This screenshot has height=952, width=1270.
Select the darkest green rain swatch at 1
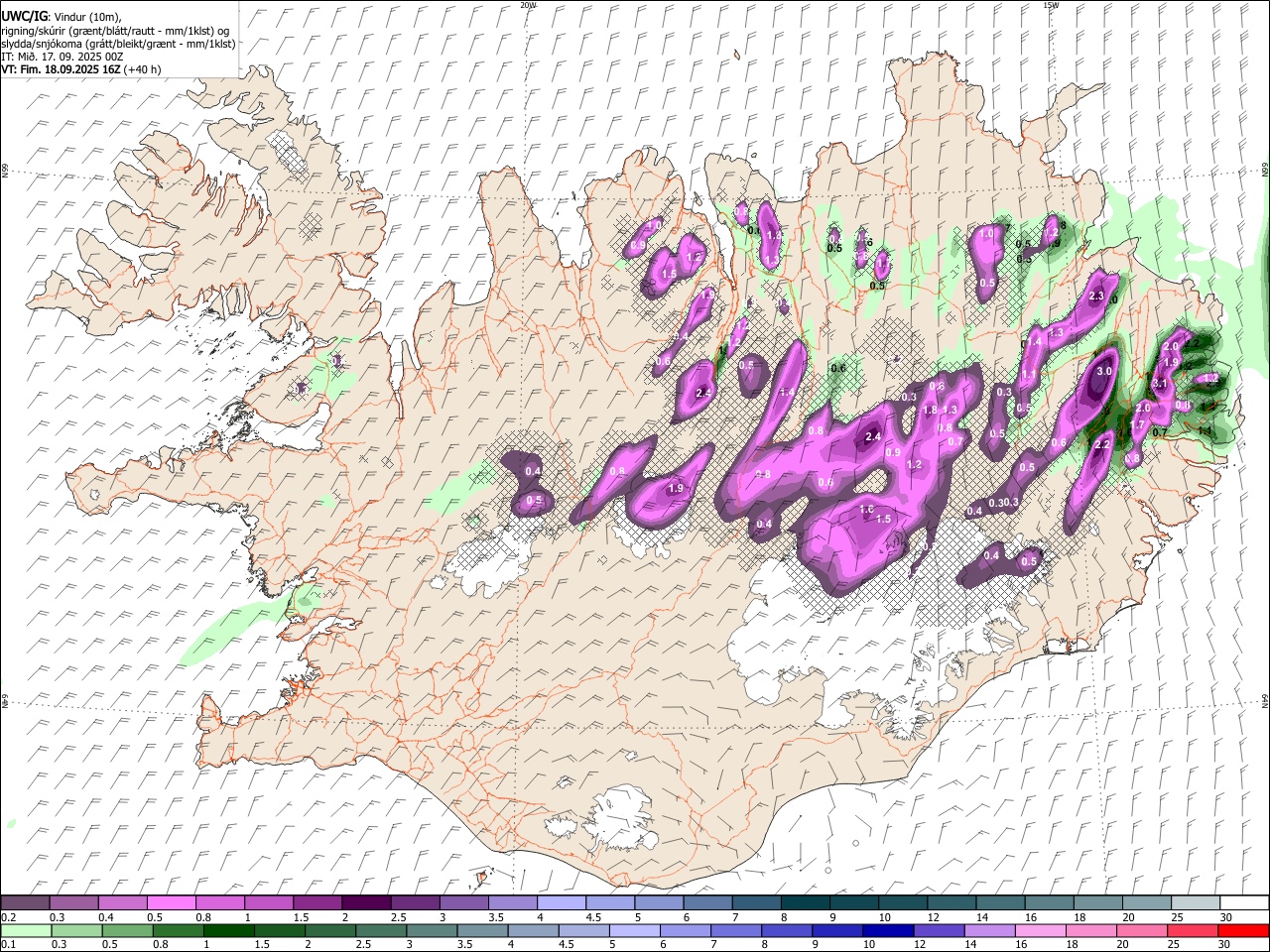228,931
